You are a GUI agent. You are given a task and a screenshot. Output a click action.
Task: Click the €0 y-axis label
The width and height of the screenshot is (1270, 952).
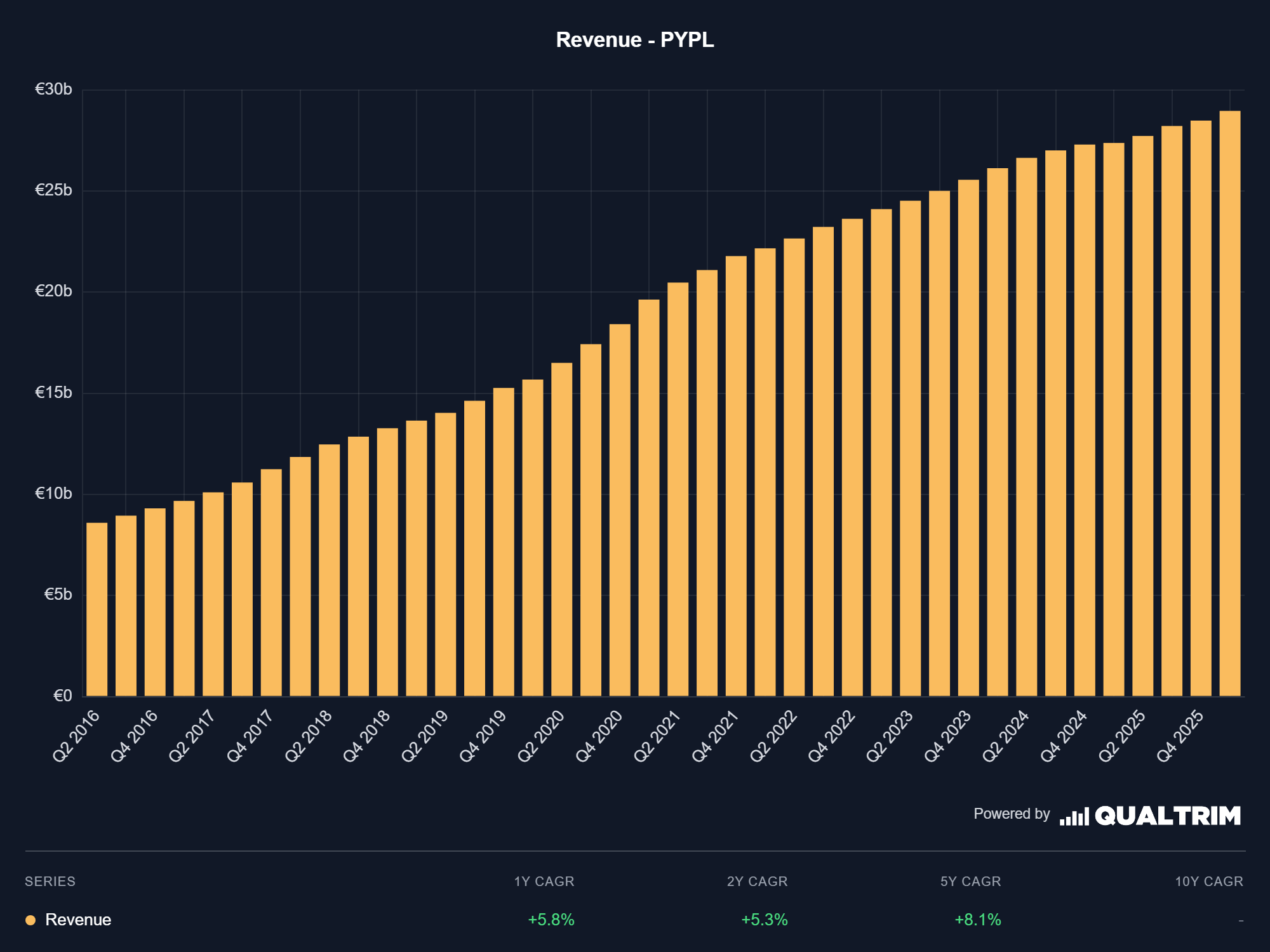62,696
